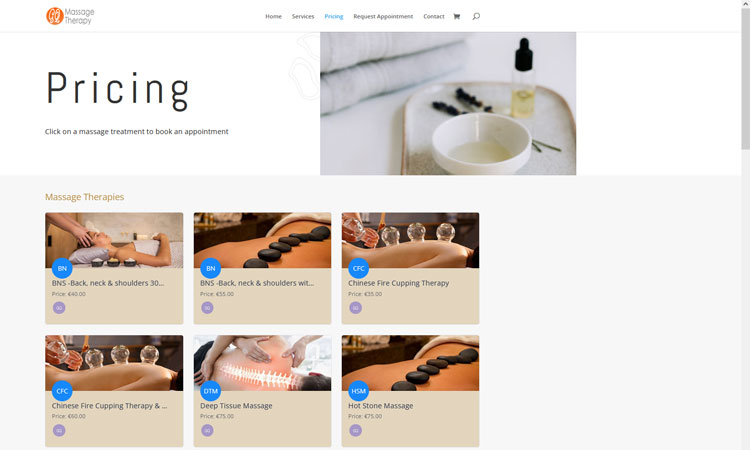Click the purple icon under the Hot Stone Massage price
This screenshot has height=450, width=750.
click(x=355, y=430)
